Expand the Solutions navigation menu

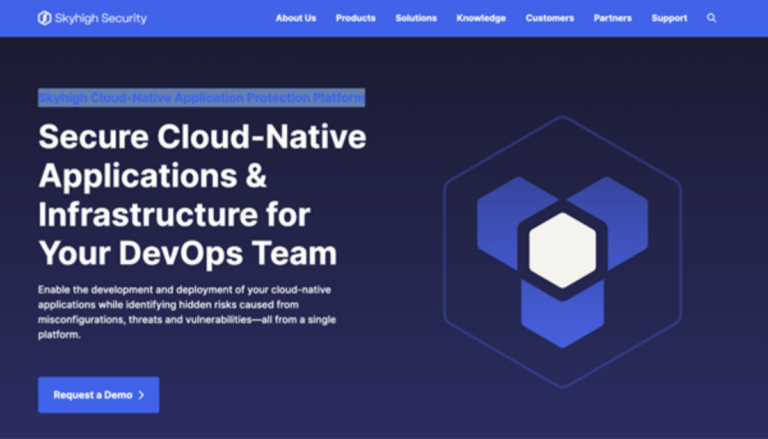click(x=416, y=18)
